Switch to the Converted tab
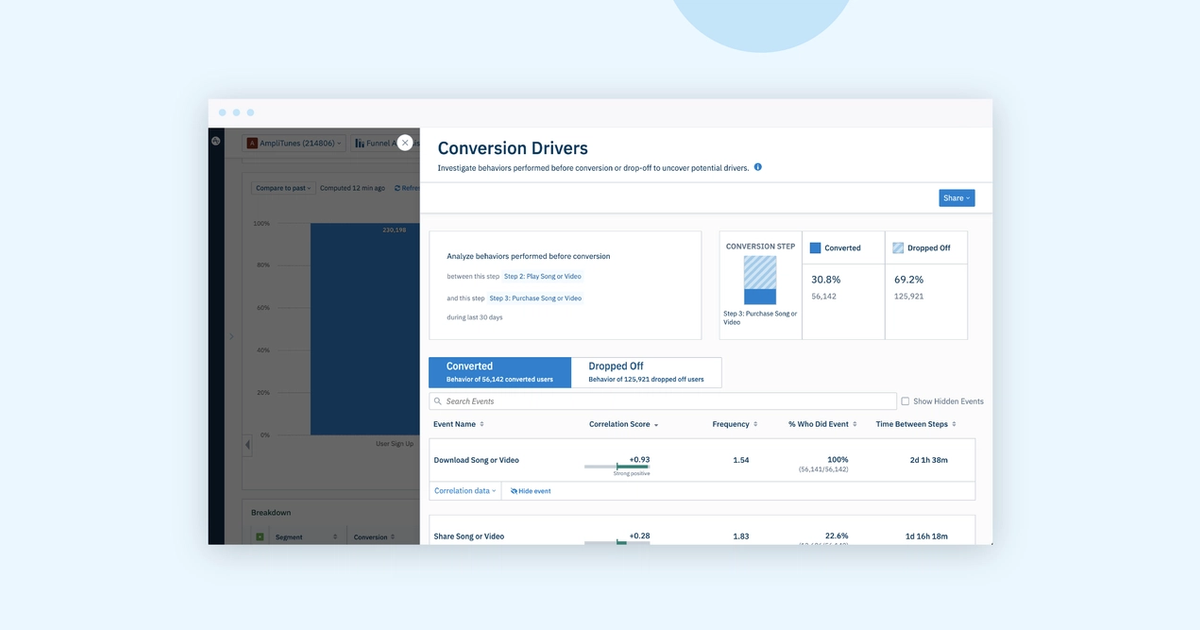The width and height of the screenshot is (1200, 630). pos(500,372)
